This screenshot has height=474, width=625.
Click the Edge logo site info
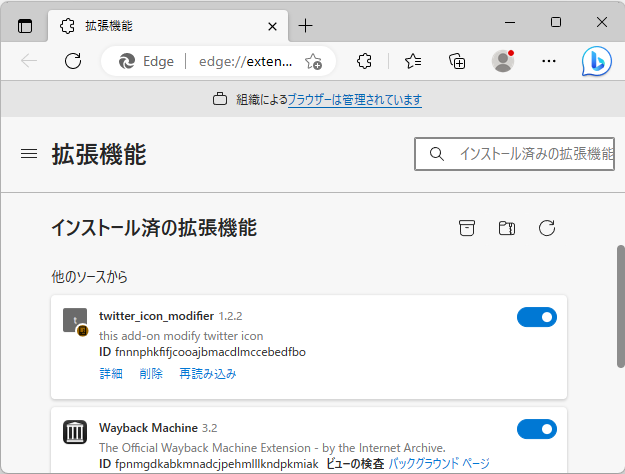pos(146,61)
